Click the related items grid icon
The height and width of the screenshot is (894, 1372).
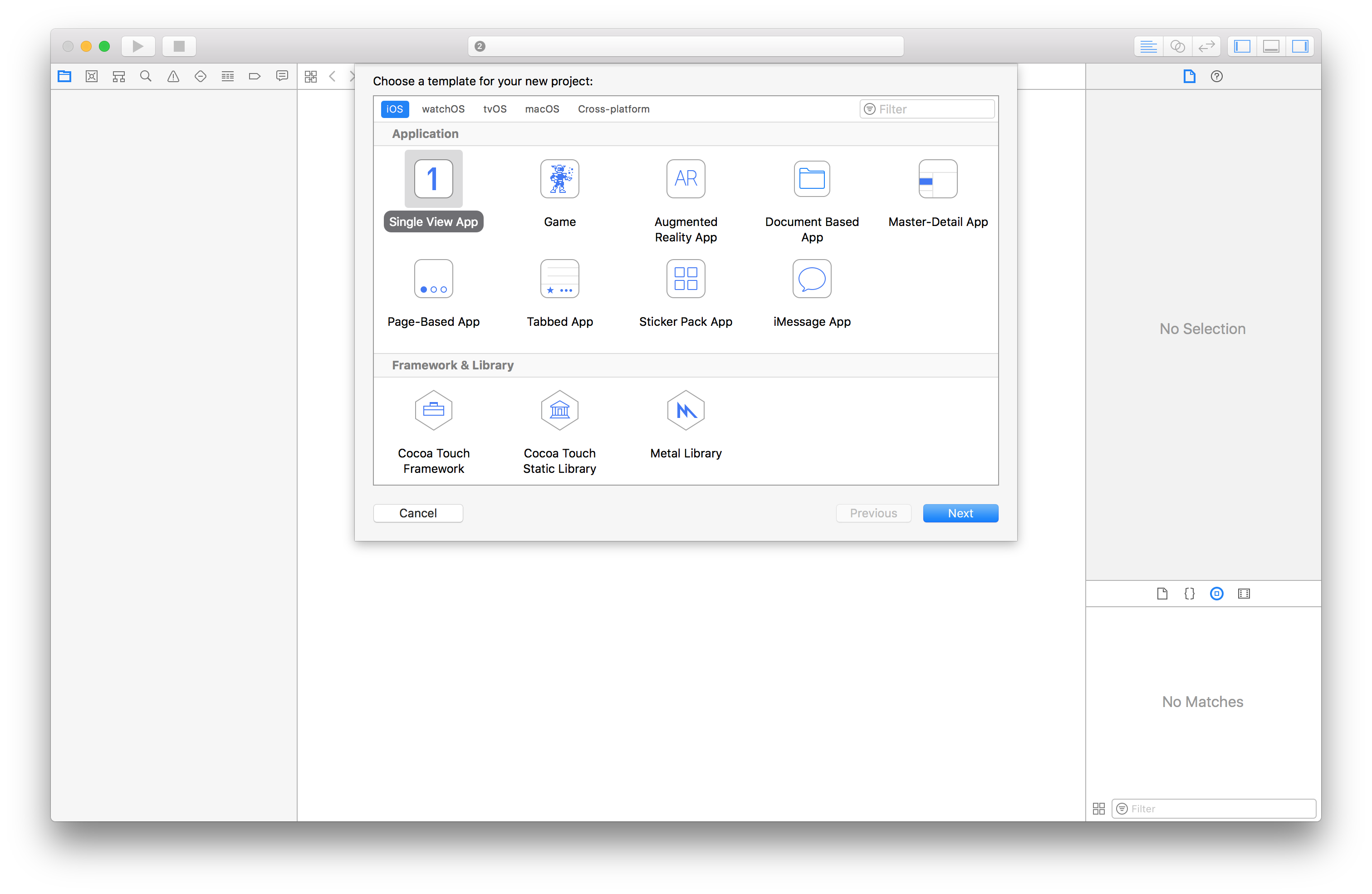pyautogui.click(x=311, y=76)
